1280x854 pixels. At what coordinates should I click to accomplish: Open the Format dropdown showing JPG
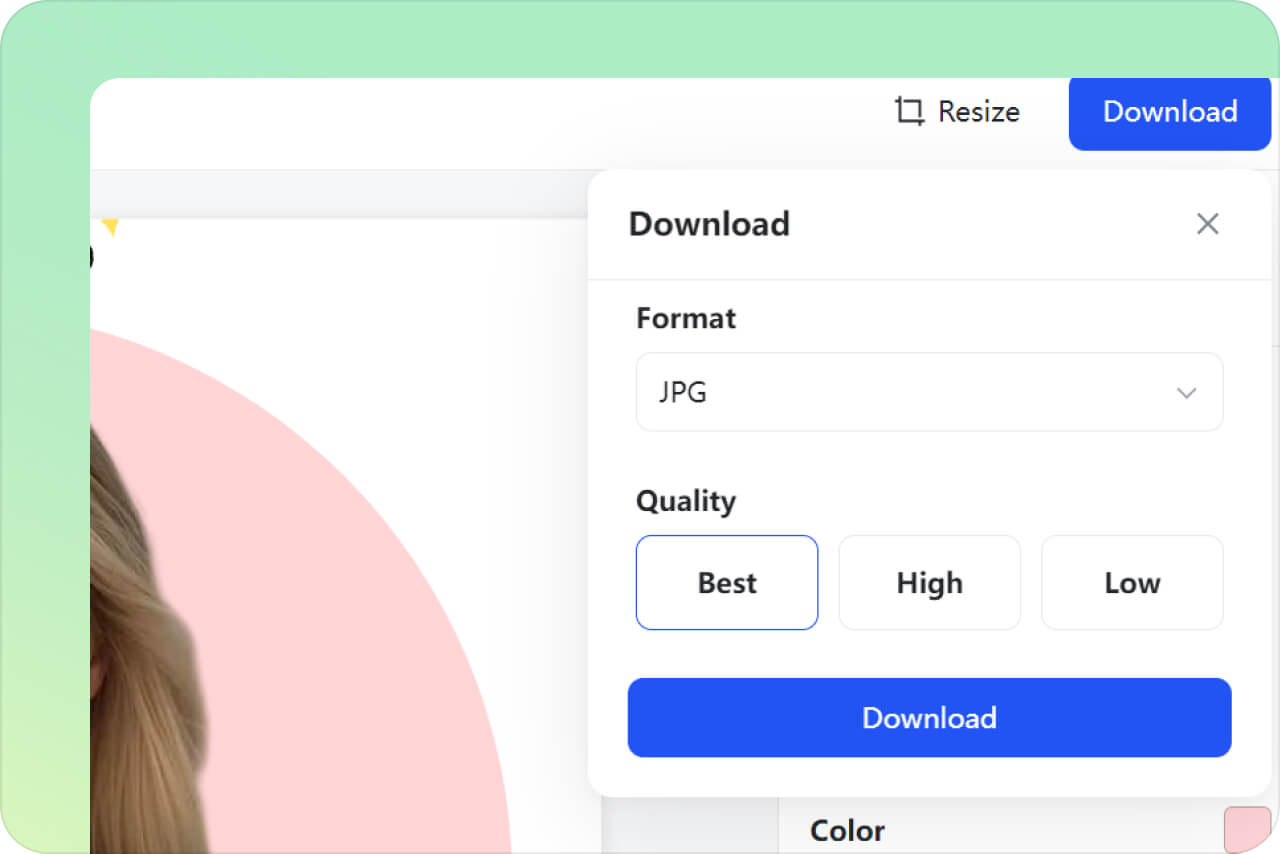[929, 392]
